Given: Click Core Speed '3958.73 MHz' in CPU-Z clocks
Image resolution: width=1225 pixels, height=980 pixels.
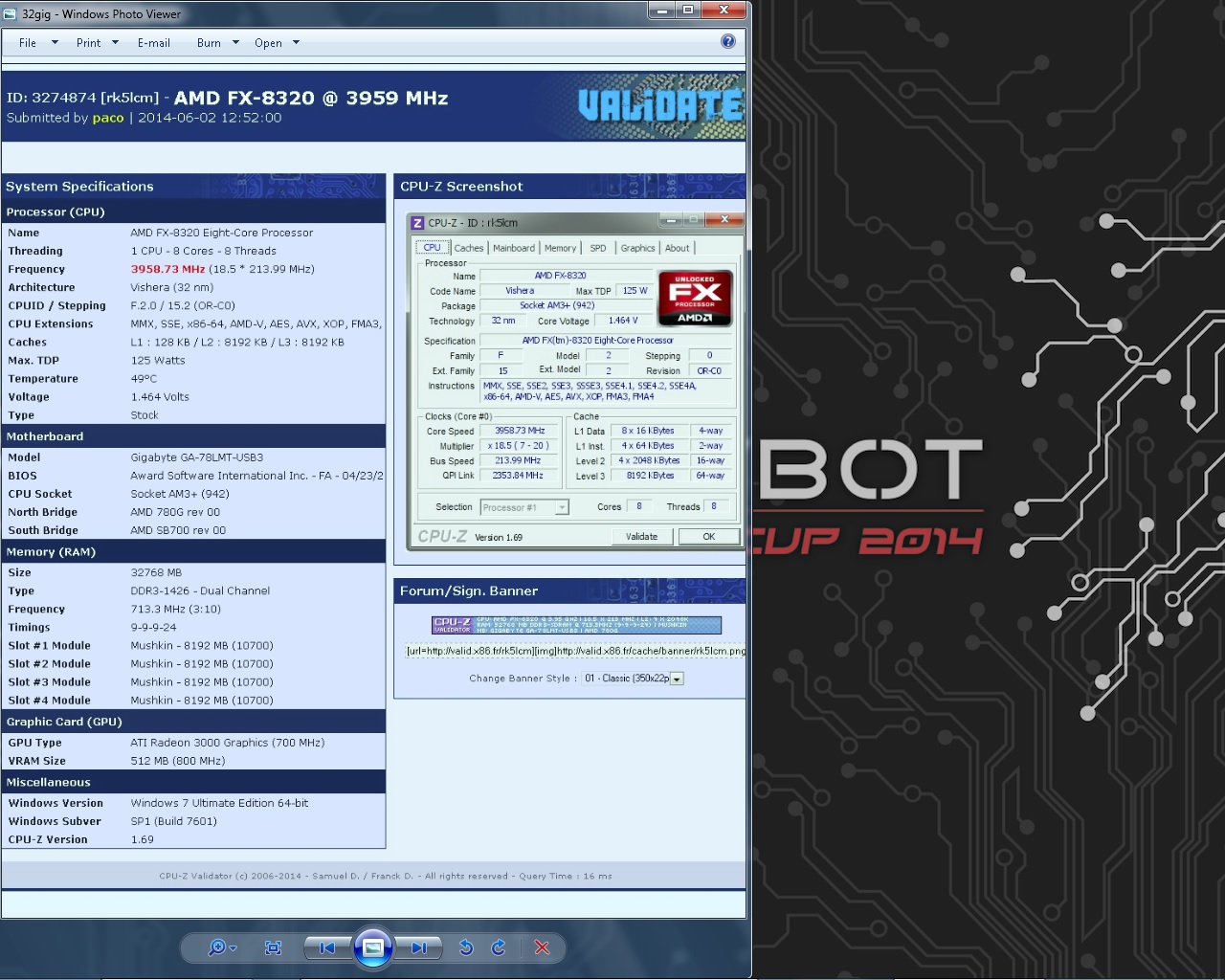Looking at the screenshot, I should [x=520, y=431].
